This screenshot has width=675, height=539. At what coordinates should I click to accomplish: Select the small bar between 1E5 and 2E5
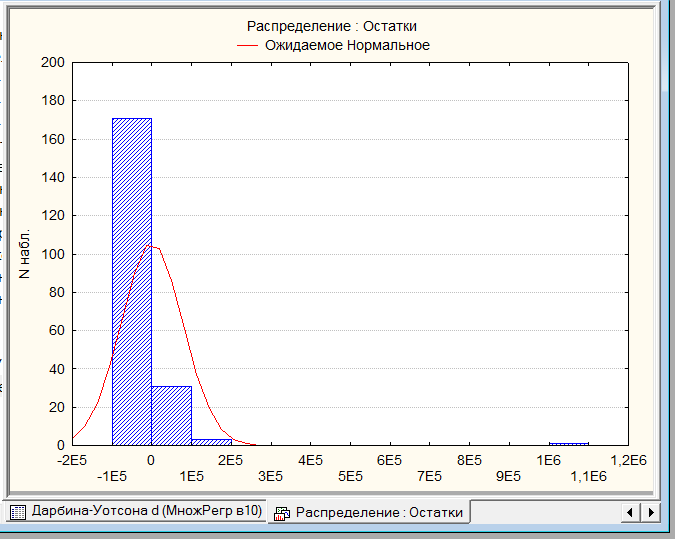tap(211, 442)
